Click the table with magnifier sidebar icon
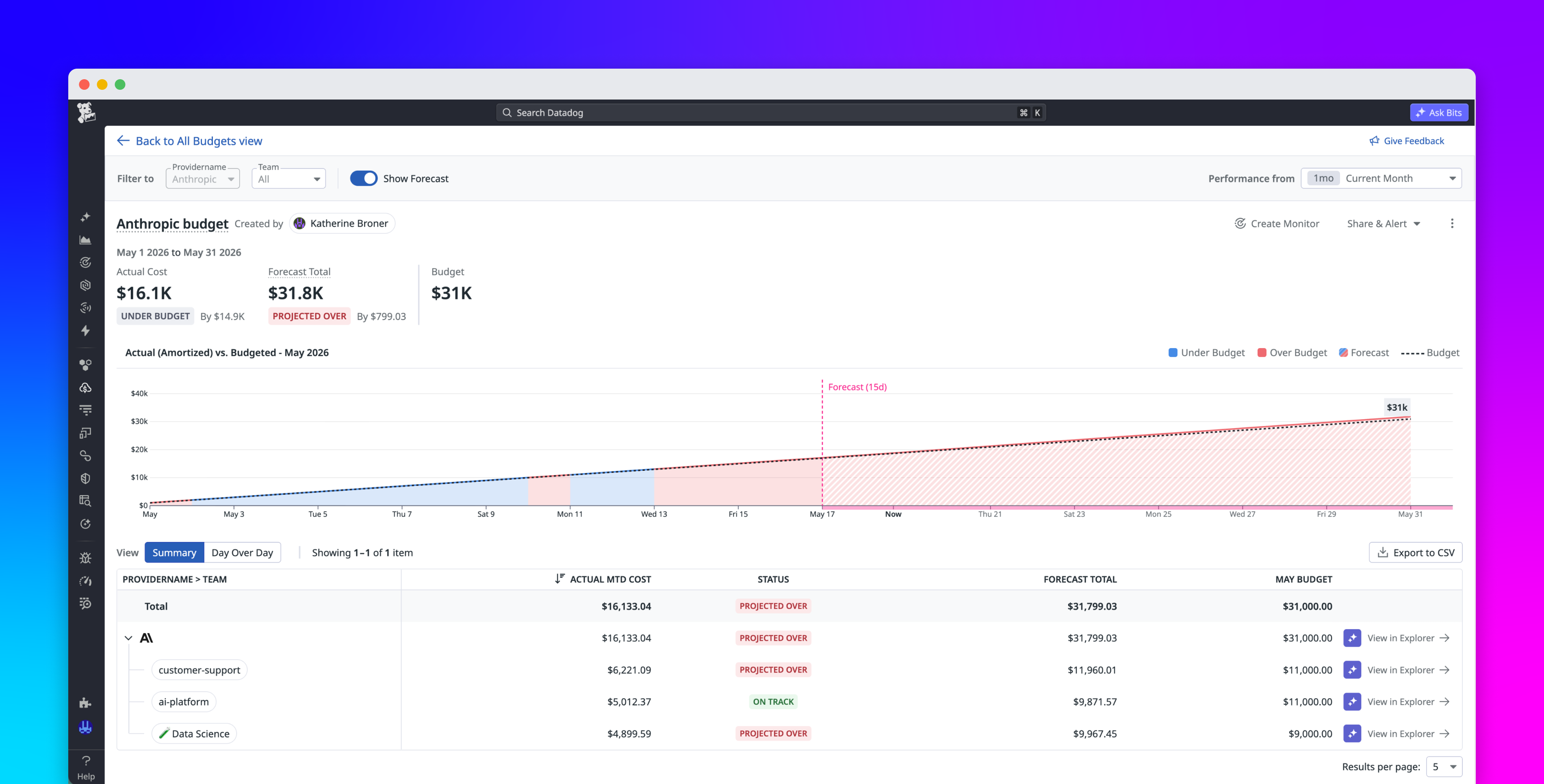Image resolution: width=1544 pixels, height=784 pixels. point(86,500)
